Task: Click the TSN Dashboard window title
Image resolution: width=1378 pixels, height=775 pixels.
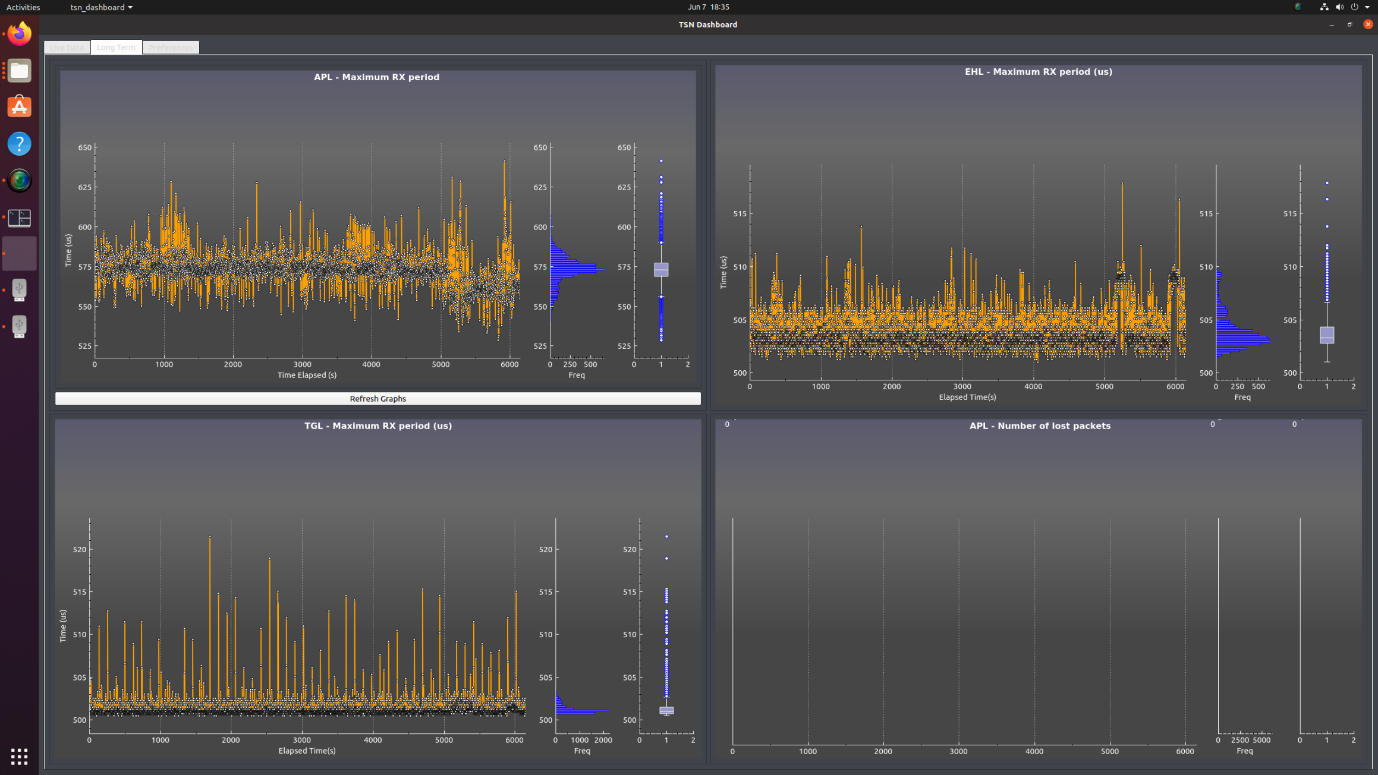Action: [x=709, y=24]
